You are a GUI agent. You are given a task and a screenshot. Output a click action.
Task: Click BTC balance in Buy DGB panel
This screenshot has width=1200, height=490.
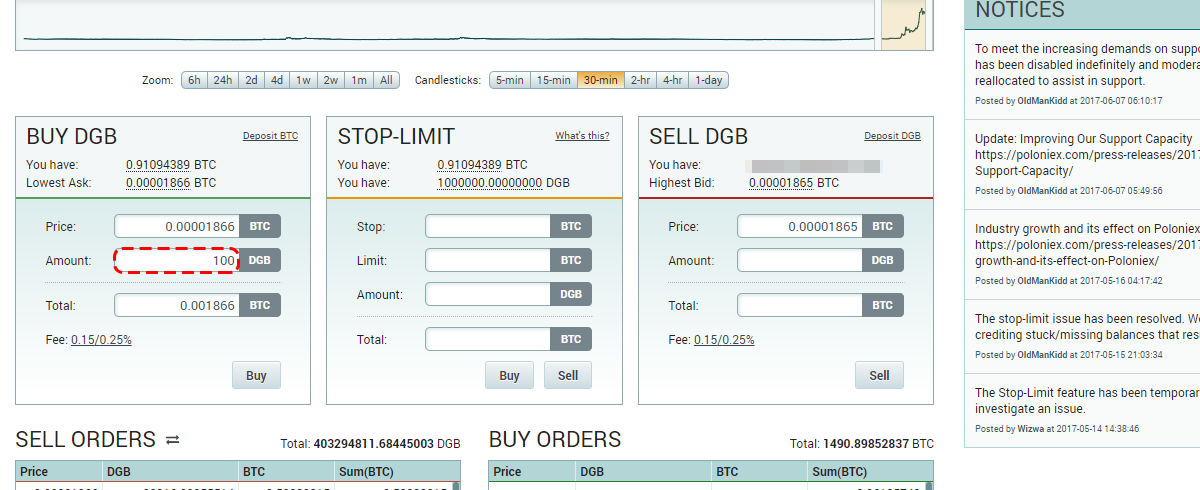pos(158,165)
